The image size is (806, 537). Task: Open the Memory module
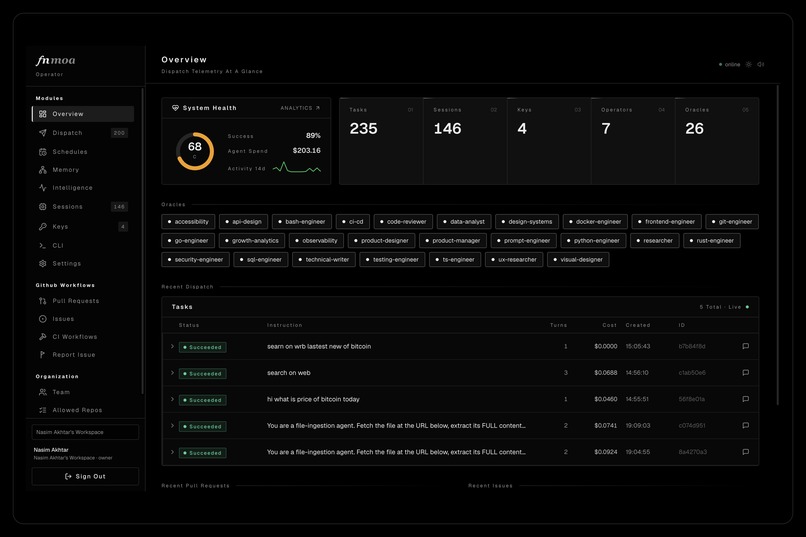click(82, 170)
